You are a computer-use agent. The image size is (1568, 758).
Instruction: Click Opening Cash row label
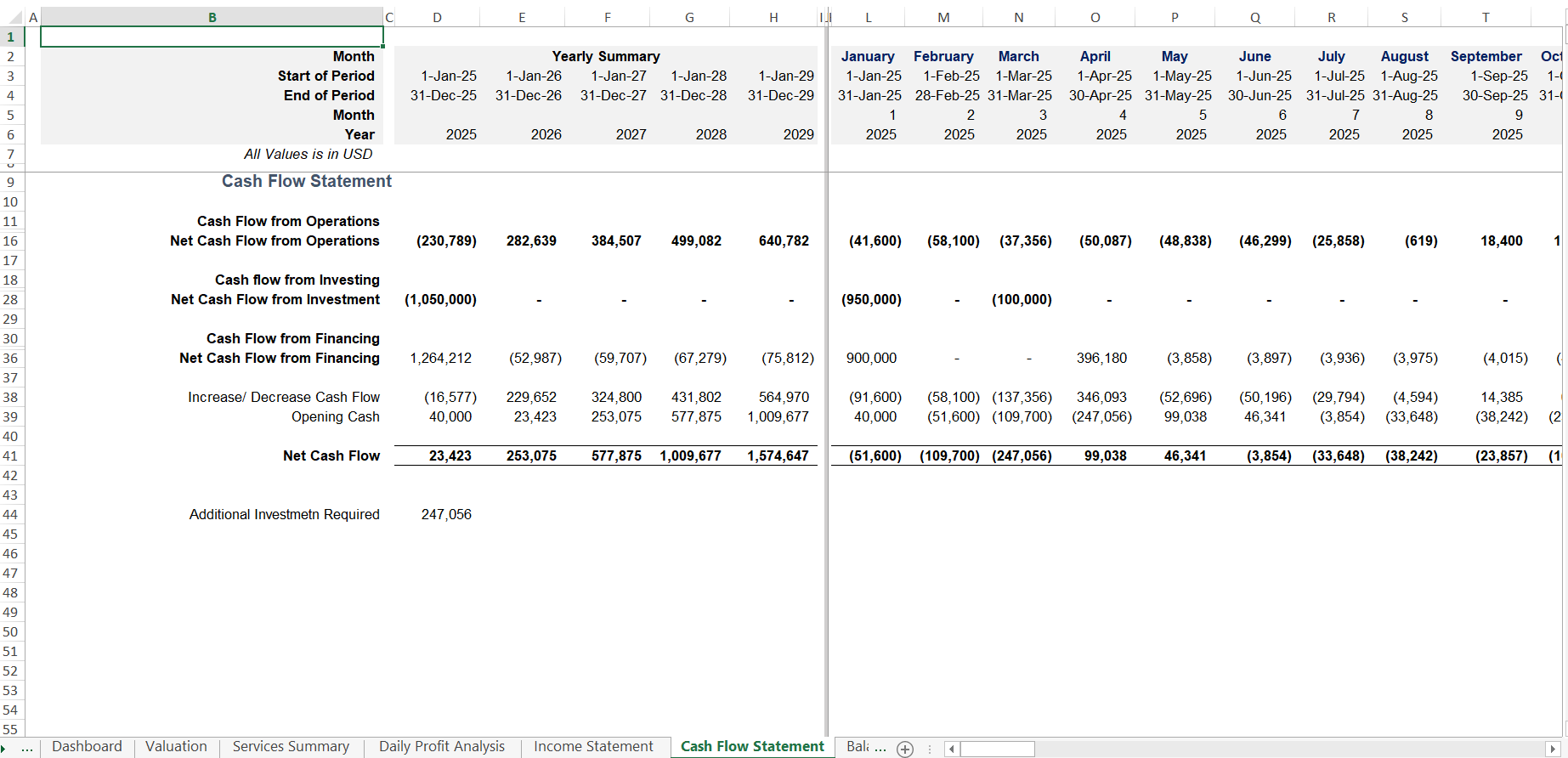[x=336, y=416]
